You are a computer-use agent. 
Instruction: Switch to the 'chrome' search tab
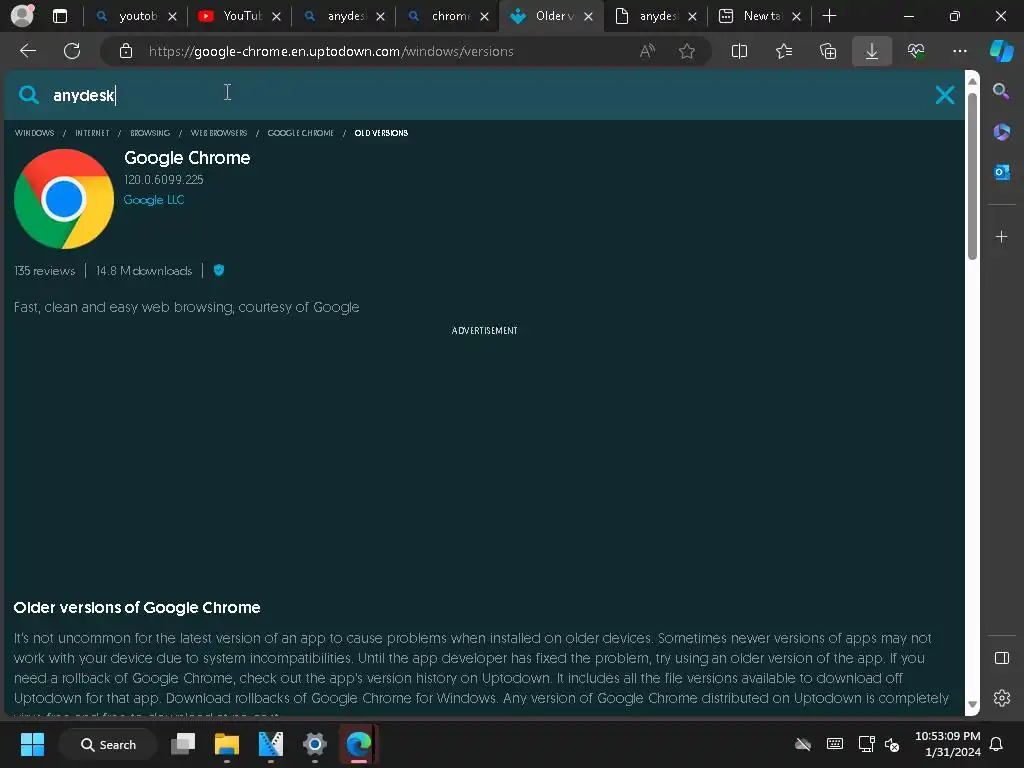[450, 16]
